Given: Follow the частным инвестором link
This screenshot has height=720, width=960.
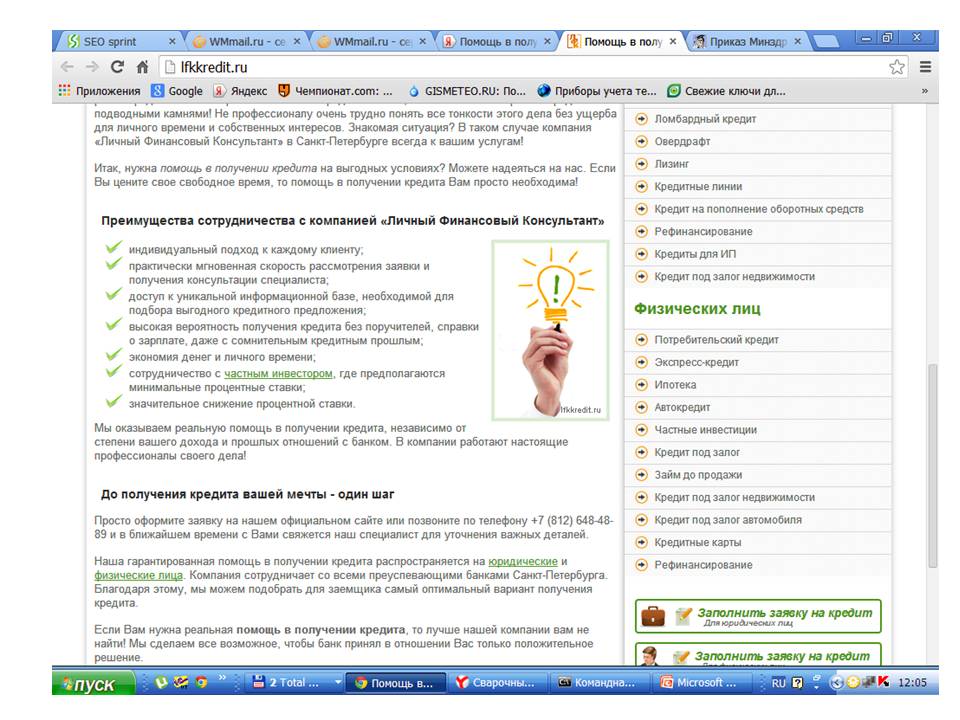Looking at the screenshot, I should tap(278, 373).
